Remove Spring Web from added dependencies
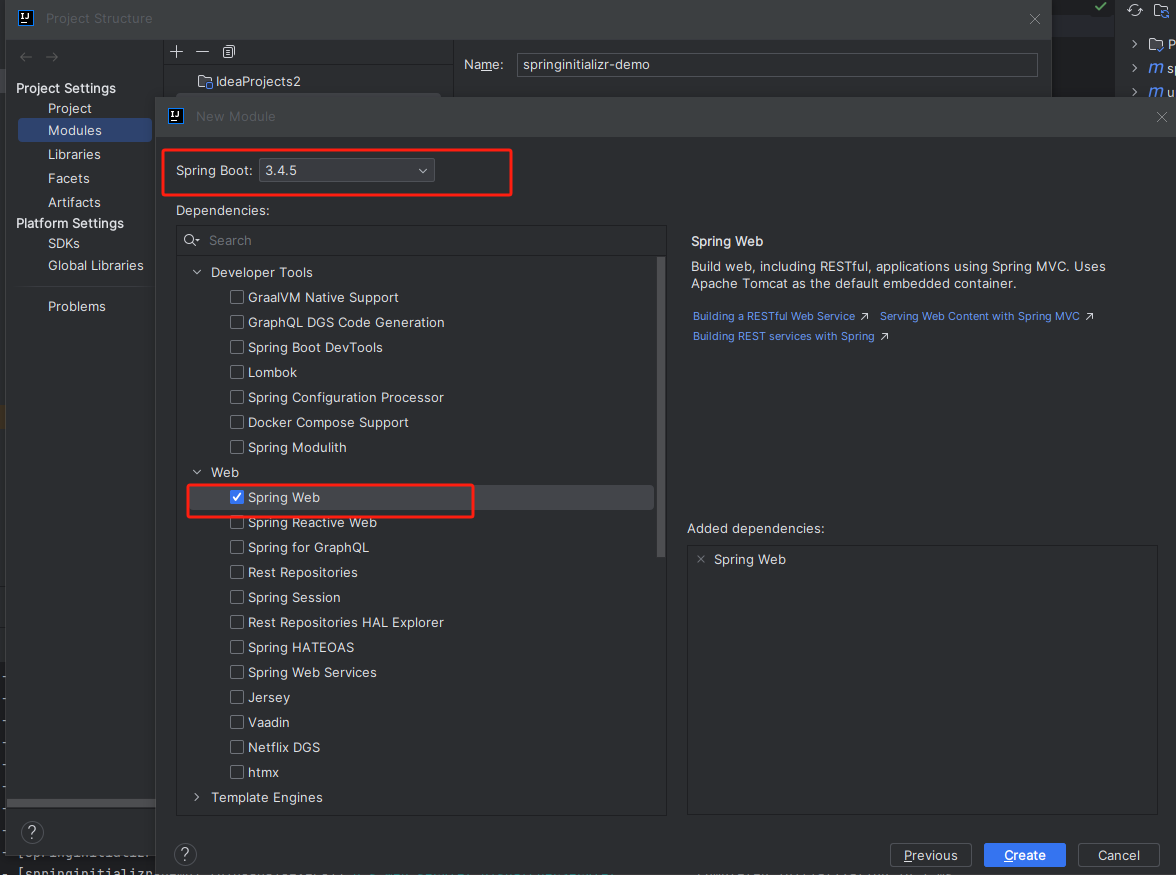Image resolution: width=1176 pixels, height=875 pixels. click(700, 559)
